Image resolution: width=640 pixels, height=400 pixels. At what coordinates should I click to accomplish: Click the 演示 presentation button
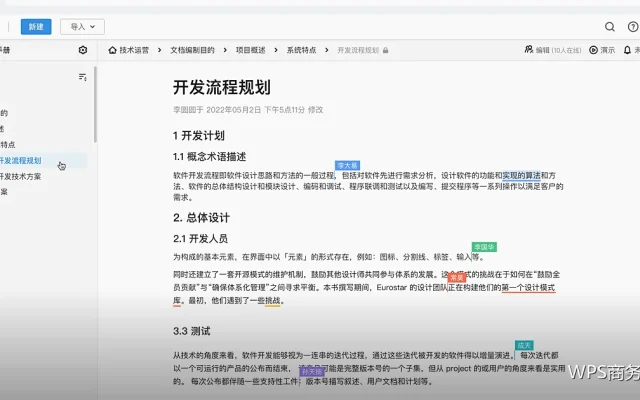tap(602, 50)
